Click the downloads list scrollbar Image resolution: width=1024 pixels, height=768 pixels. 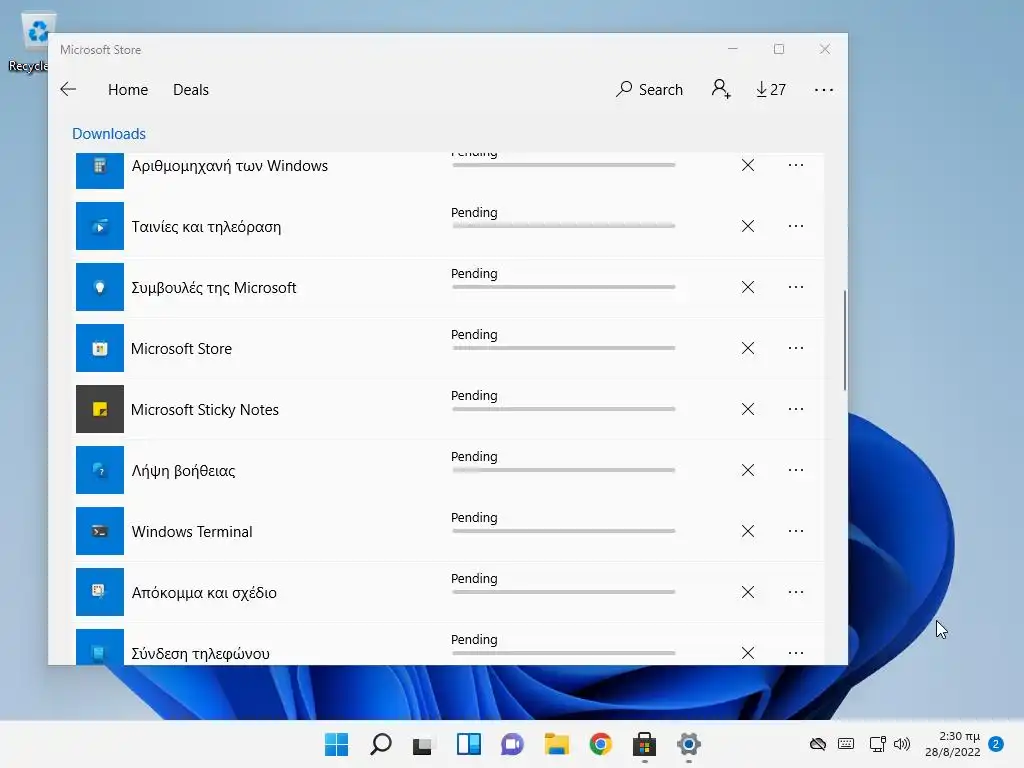[844, 340]
